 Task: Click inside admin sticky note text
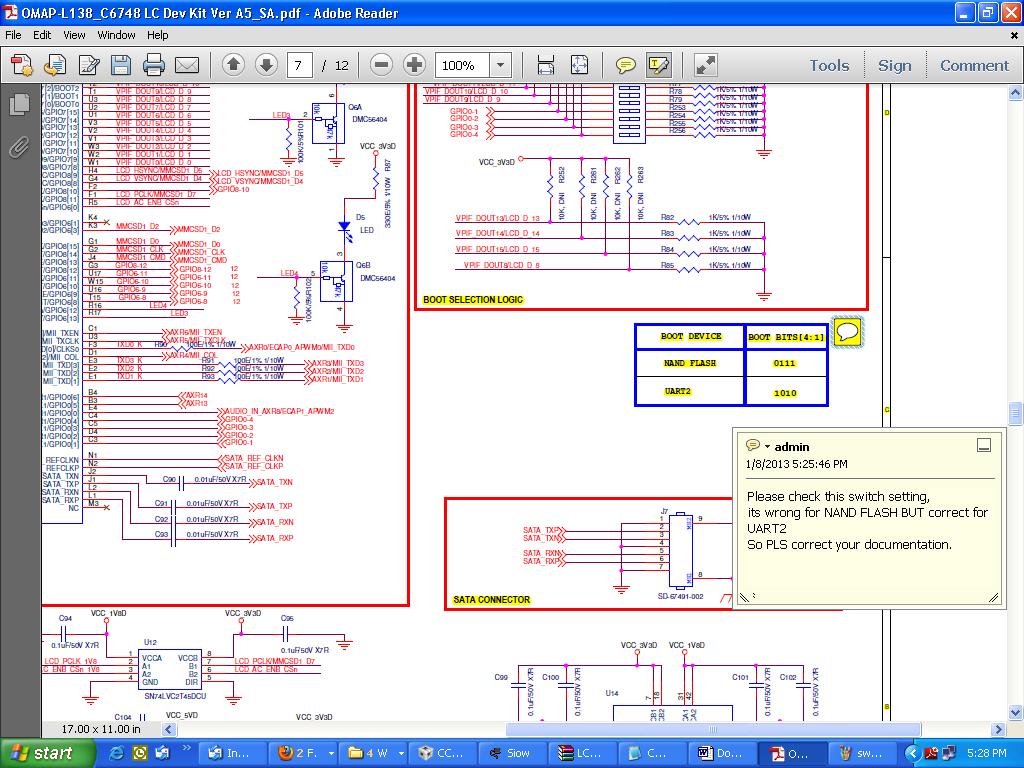(x=867, y=520)
